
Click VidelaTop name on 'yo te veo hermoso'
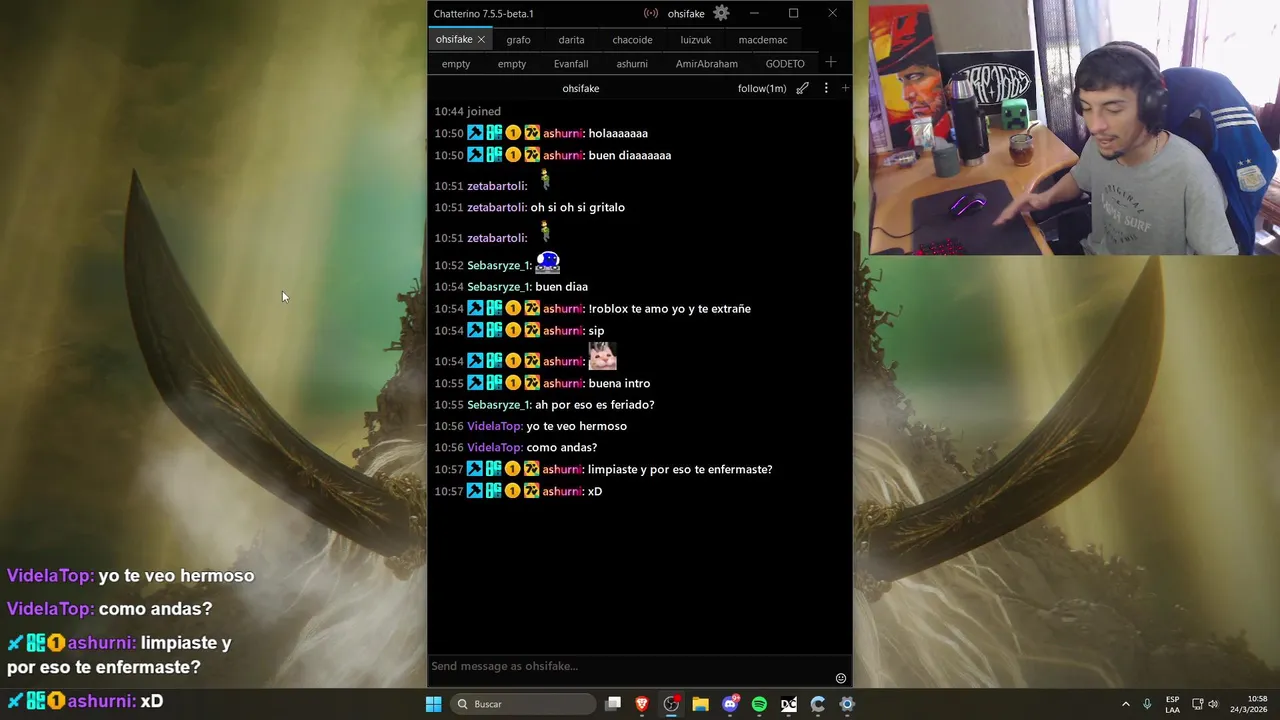[x=495, y=426]
